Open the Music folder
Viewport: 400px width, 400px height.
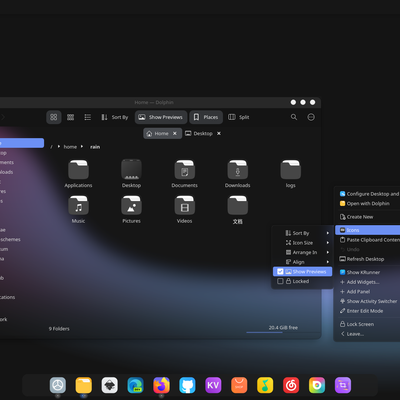tap(78, 209)
